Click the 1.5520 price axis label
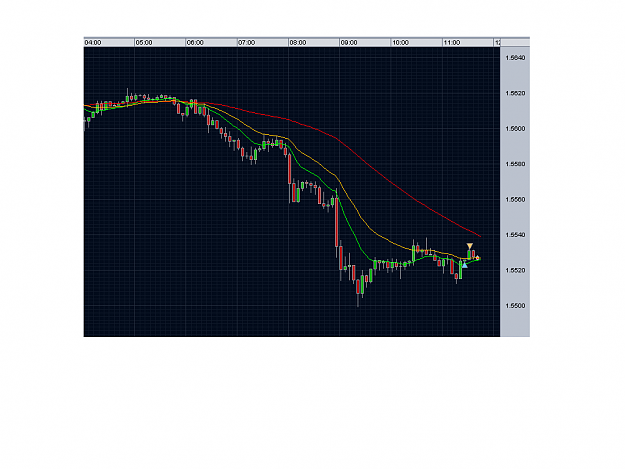The height and width of the screenshot is (469, 625). click(x=515, y=271)
